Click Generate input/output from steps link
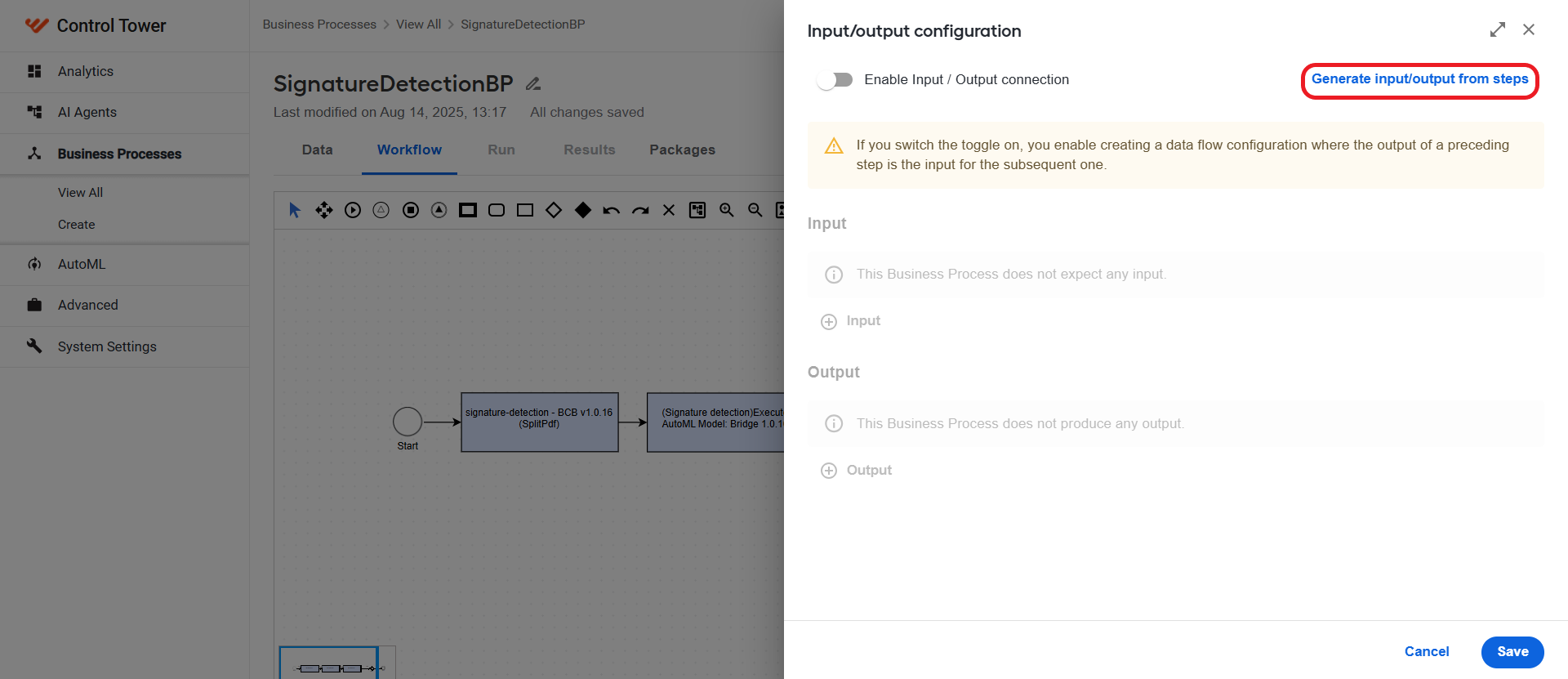Screen dimensions: 1568x679 (1419, 79)
